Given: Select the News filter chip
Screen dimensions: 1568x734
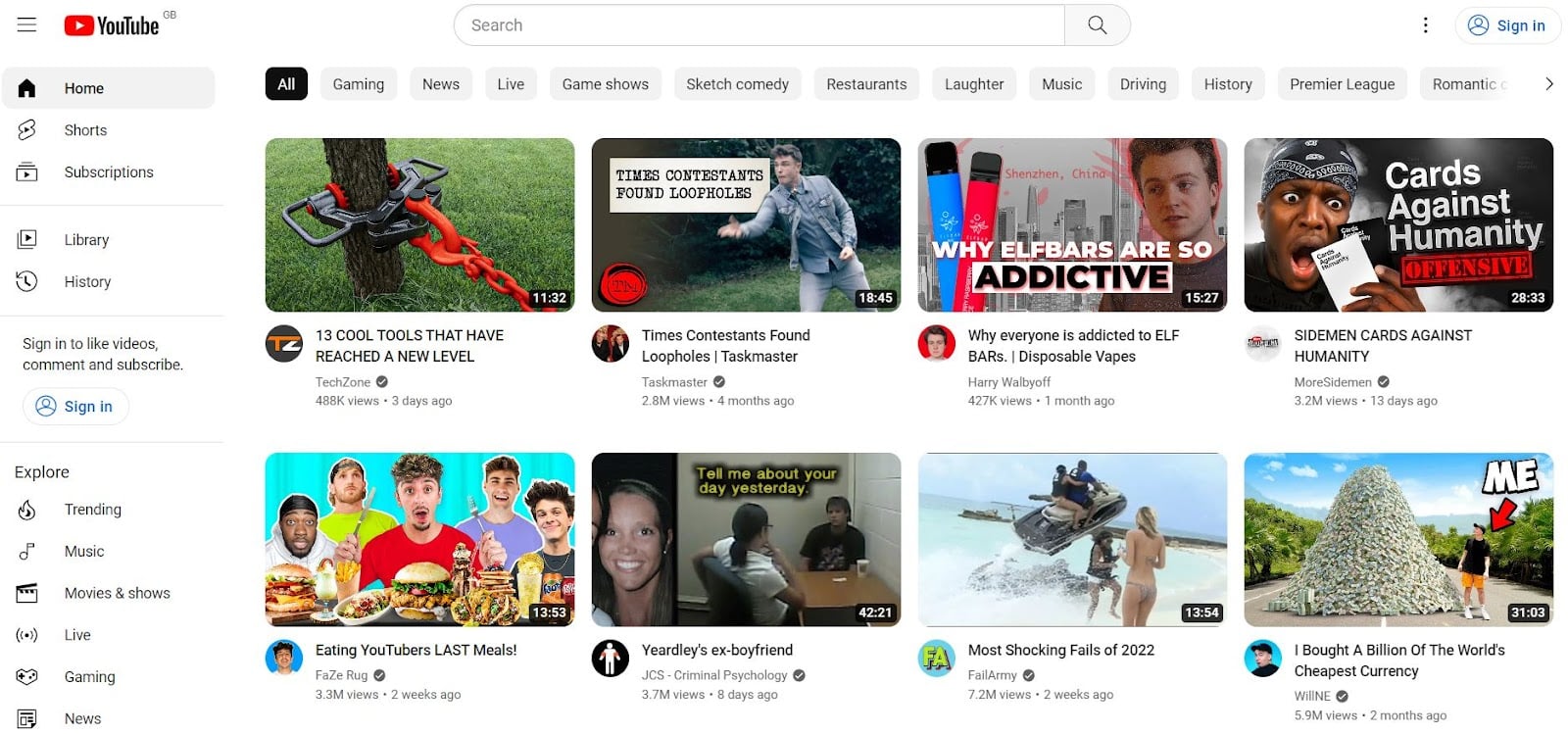Looking at the screenshot, I should tap(441, 84).
